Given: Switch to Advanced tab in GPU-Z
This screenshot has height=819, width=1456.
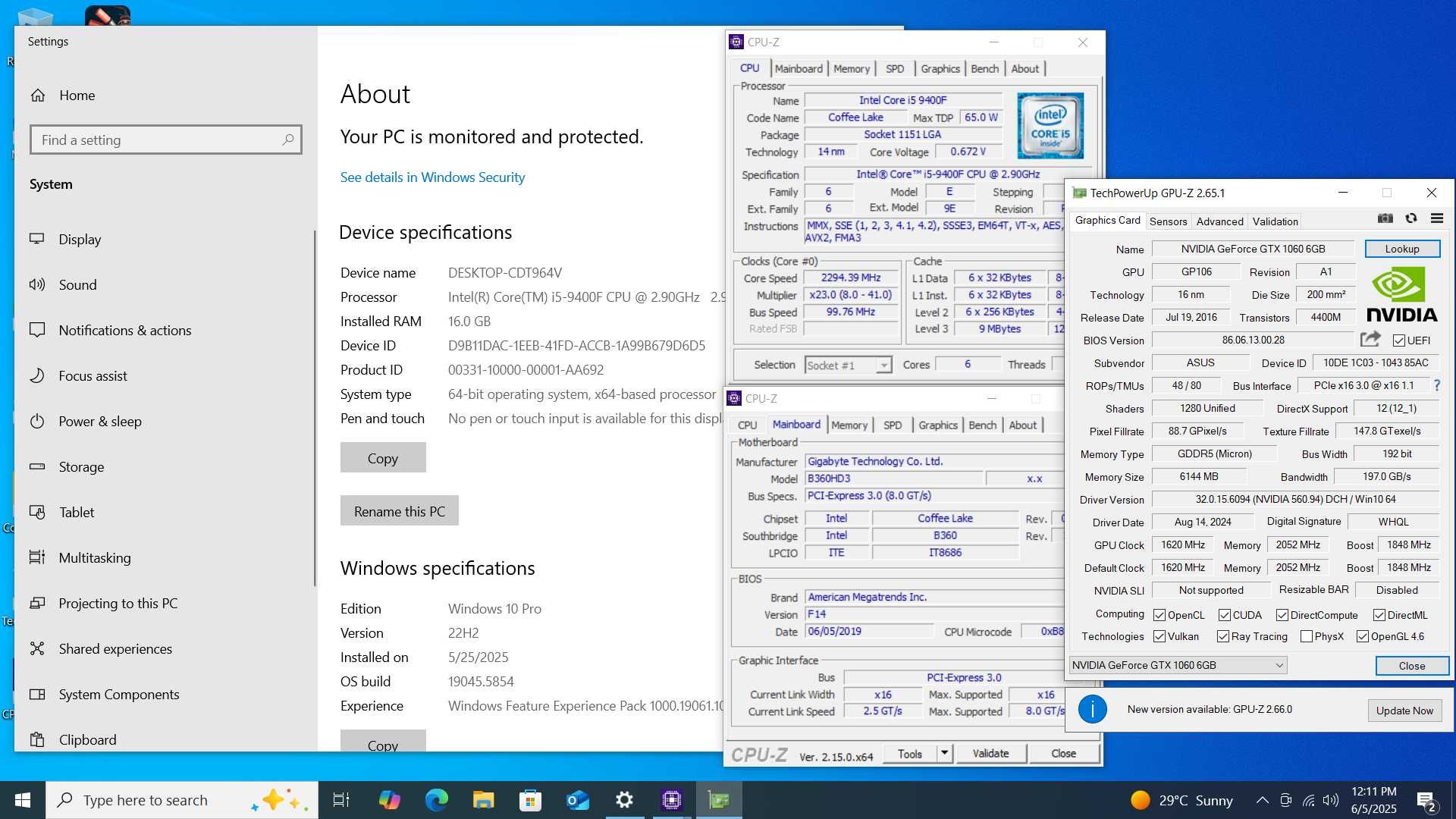Looking at the screenshot, I should pos(1219,221).
